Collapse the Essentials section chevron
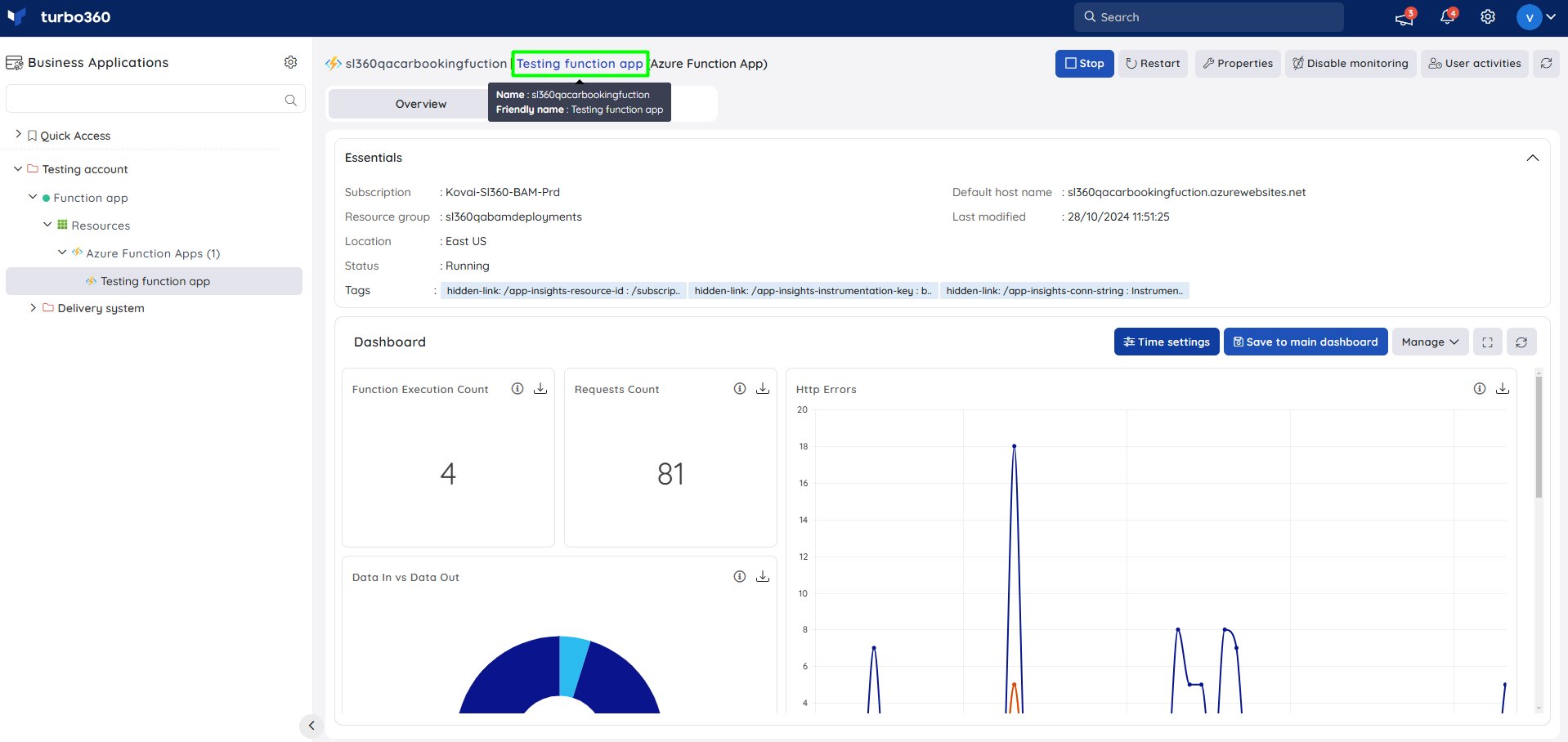Screen dimensions: 1568x742 (x=1533, y=158)
